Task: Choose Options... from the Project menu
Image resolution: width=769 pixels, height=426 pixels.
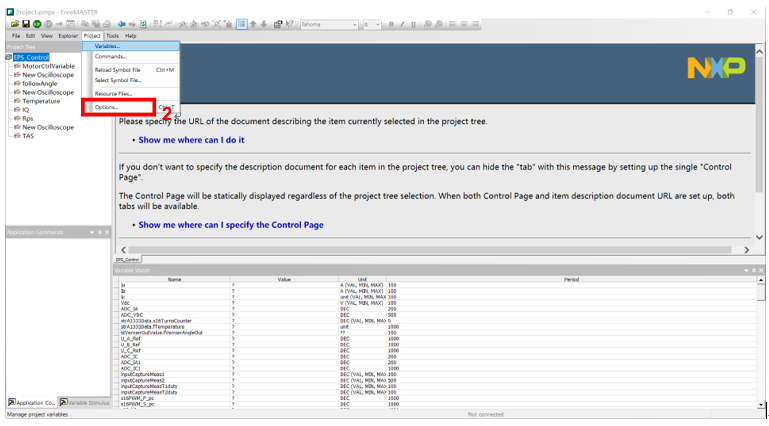Action: coord(107,107)
